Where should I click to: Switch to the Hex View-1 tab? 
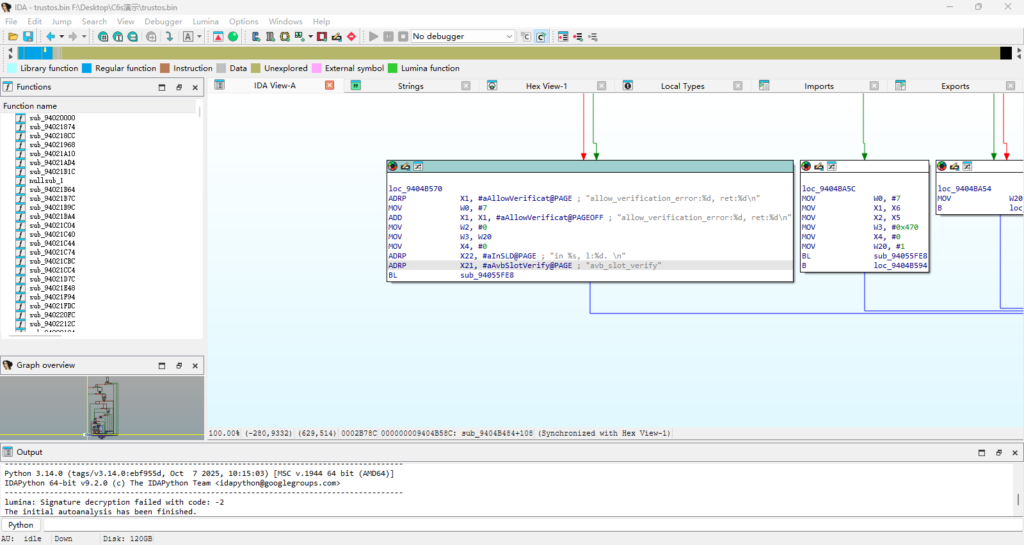coord(546,86)
